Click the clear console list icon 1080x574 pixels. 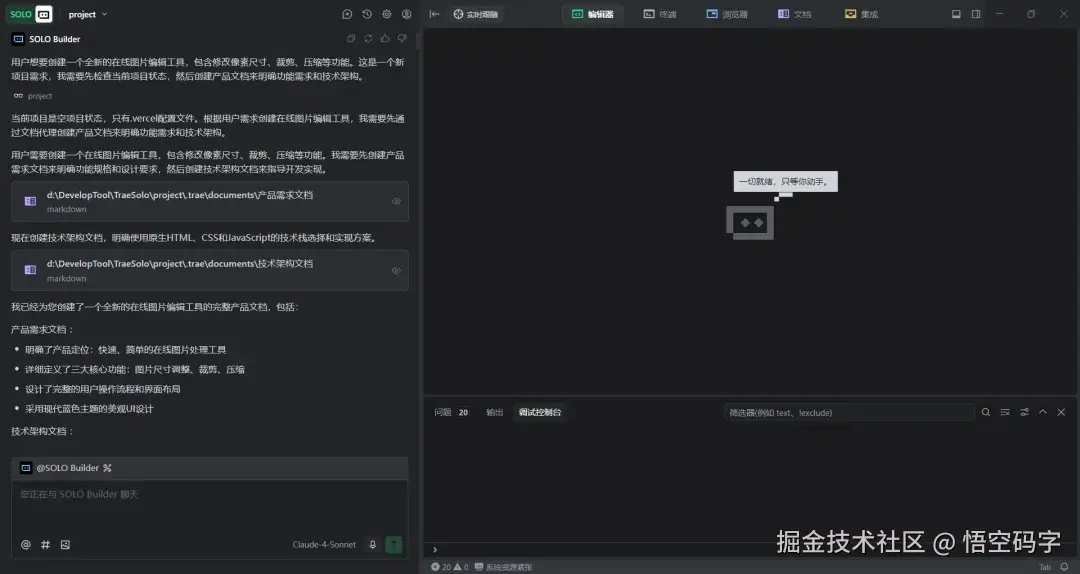1005,412
